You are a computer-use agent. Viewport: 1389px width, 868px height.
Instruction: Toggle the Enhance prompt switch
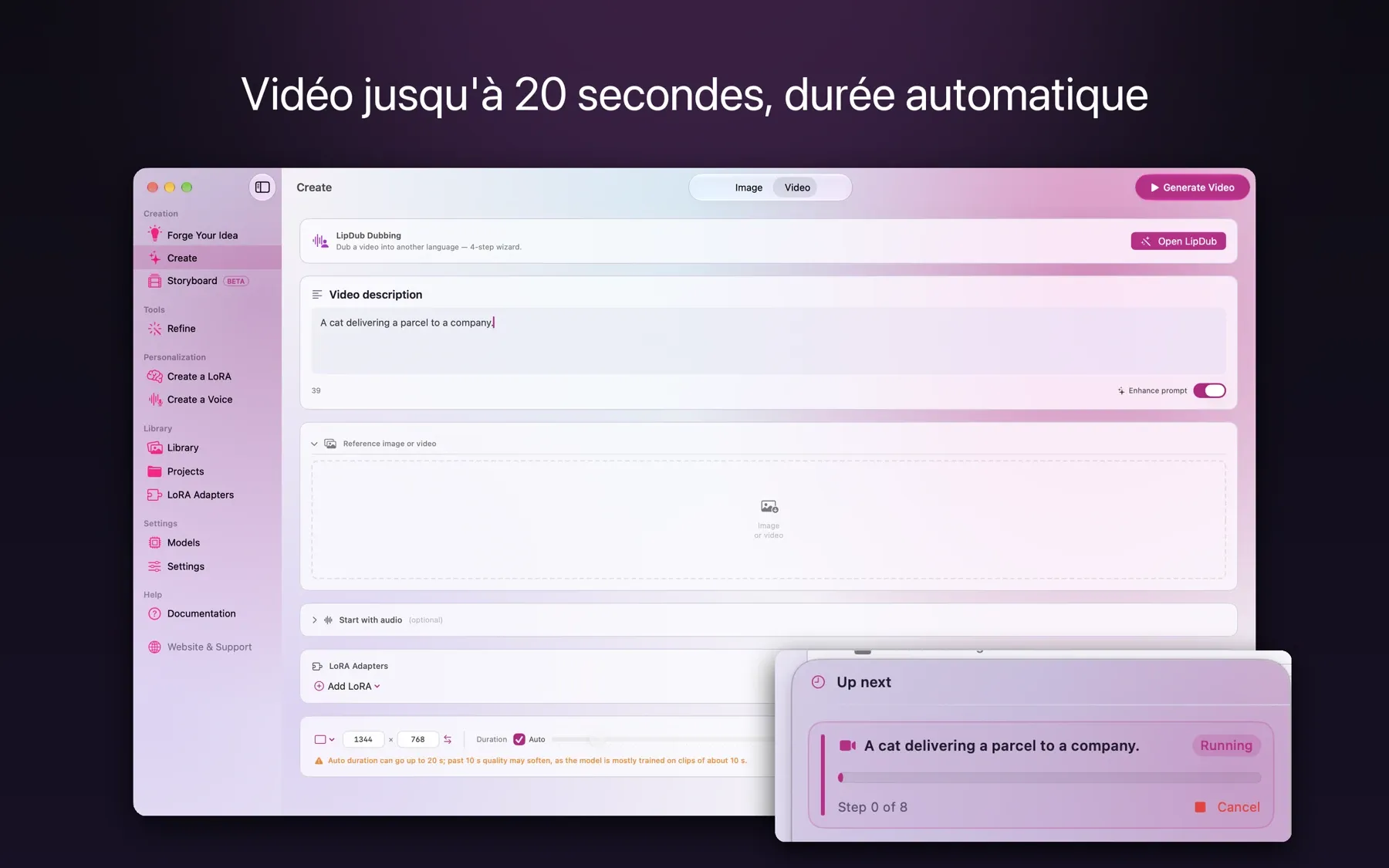[x=1209, y=390]
